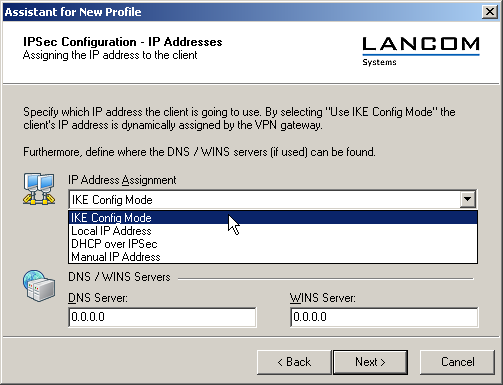Click the networked computers icon
This screenshot has height=385, width=503.
coord(39,189)
